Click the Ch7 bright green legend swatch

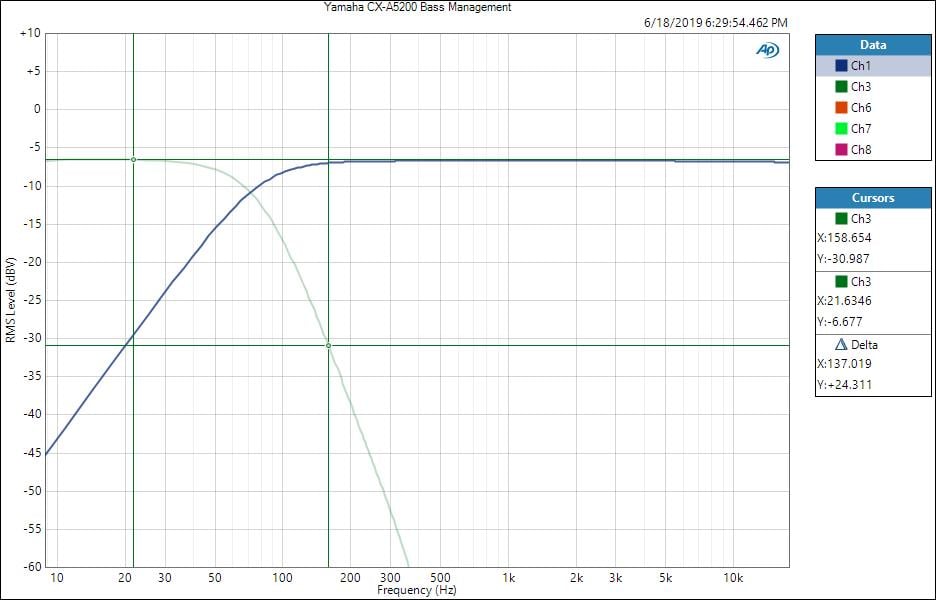[x=841, y=129]
